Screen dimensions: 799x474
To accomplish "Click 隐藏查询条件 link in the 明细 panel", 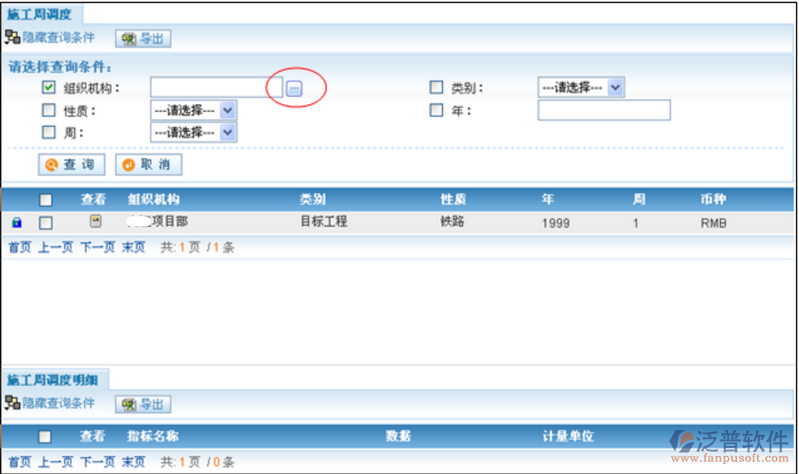I will 58,403.
